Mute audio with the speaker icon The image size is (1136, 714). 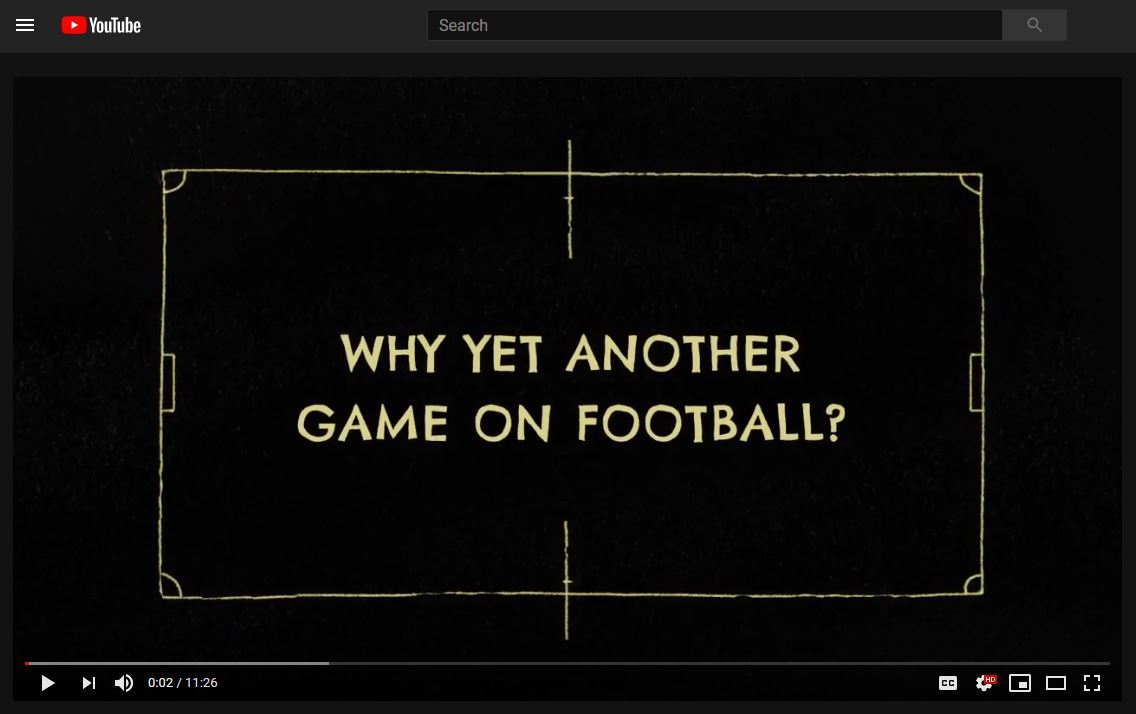point(124,683)
